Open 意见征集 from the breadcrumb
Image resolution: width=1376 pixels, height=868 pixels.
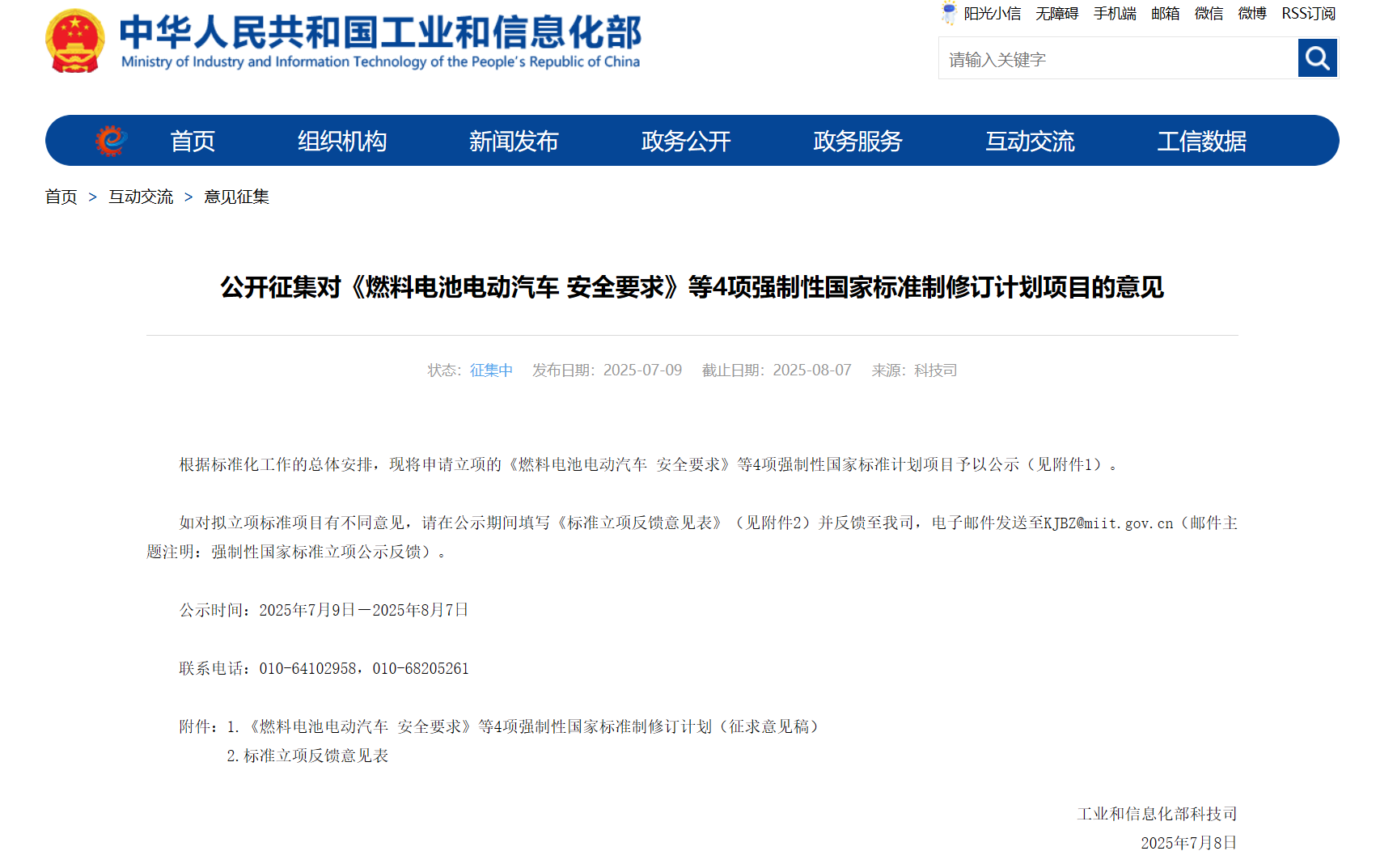point(235,197)
